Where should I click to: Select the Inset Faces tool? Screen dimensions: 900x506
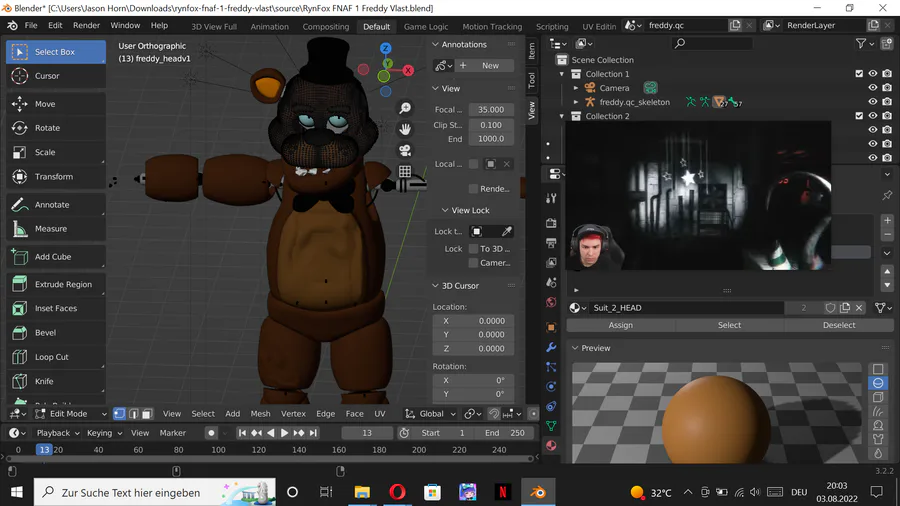(x=56, y=308)
